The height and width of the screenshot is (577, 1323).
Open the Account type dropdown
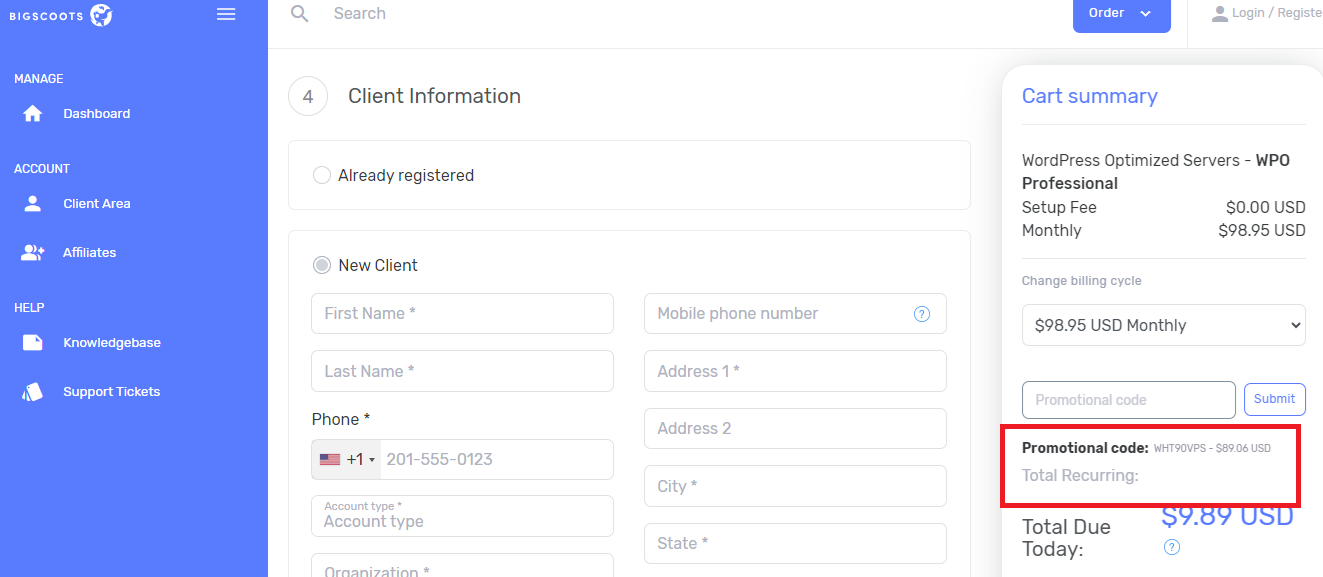462,516
